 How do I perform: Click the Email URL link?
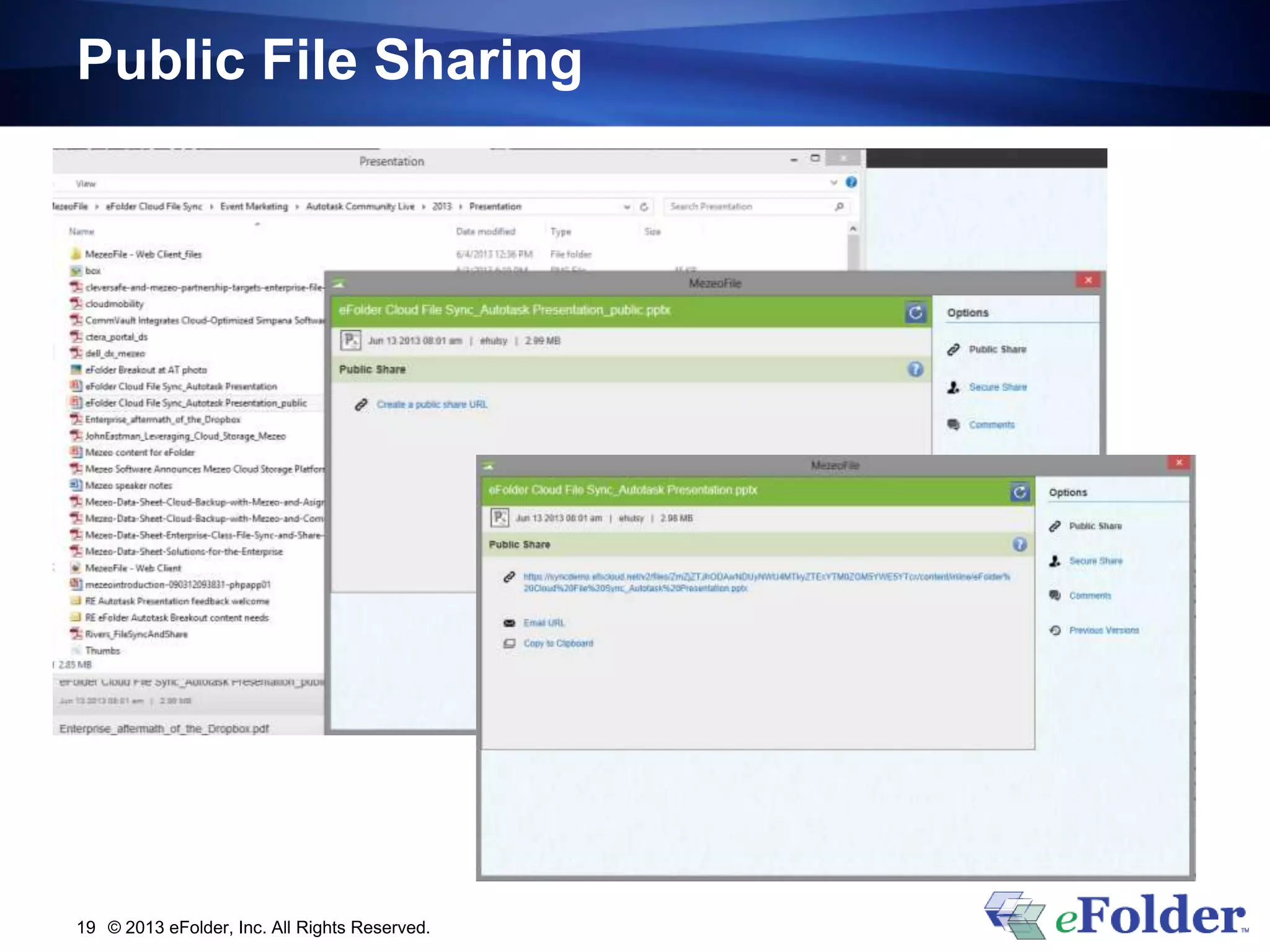click(x=544, y=623)
